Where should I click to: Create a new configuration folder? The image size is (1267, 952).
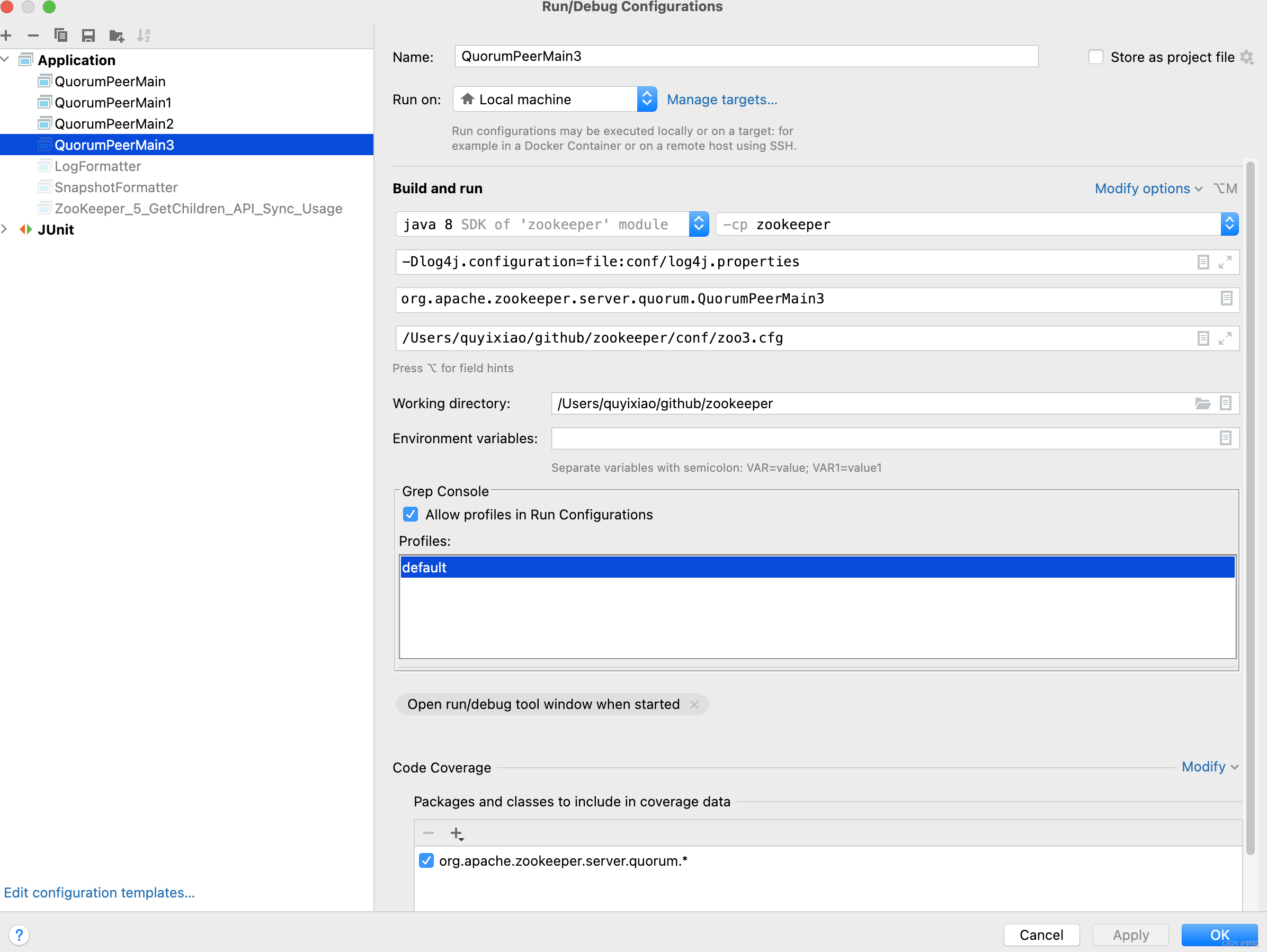coord(117,35)
